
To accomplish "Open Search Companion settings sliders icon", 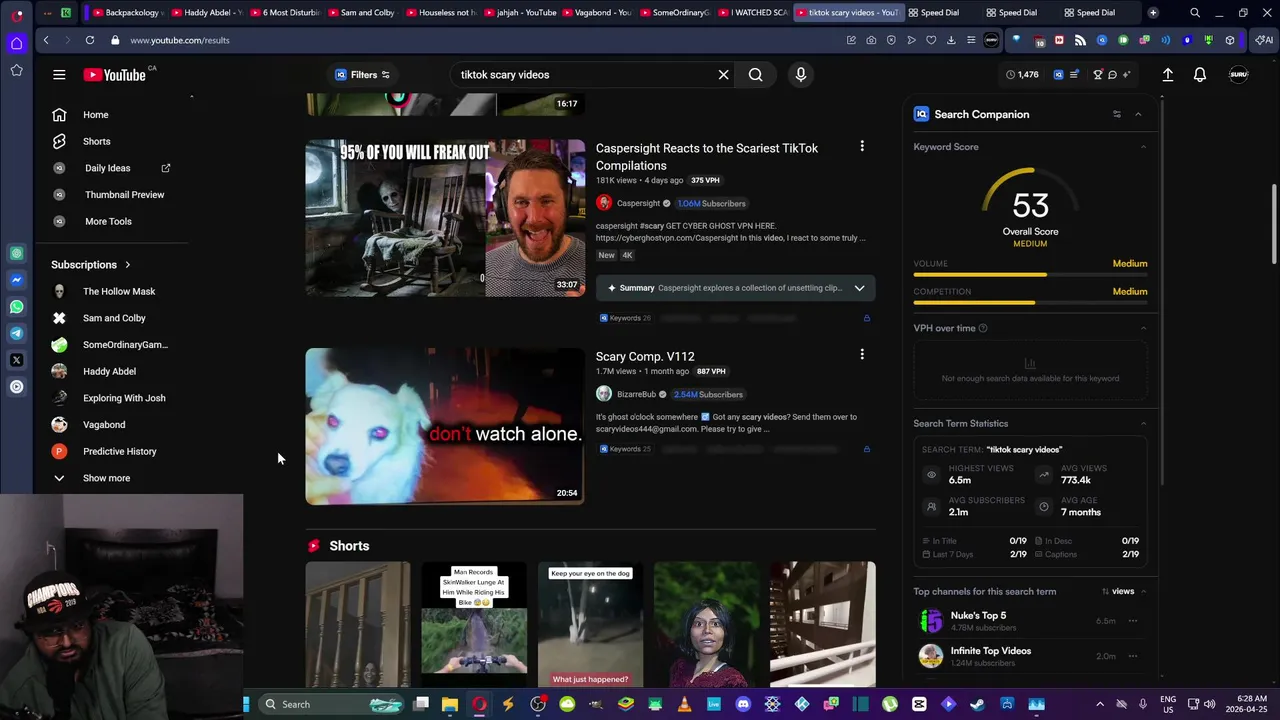I will 1117,114.
